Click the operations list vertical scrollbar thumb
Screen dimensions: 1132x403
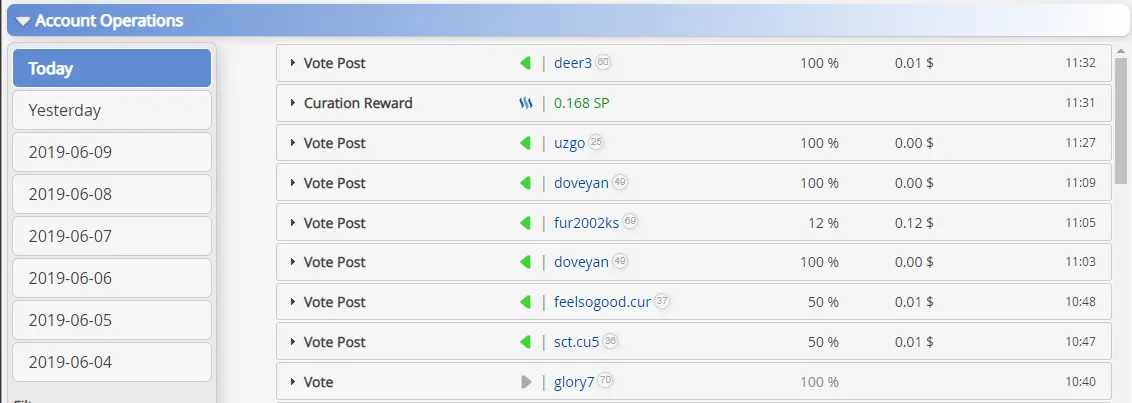1120,121
